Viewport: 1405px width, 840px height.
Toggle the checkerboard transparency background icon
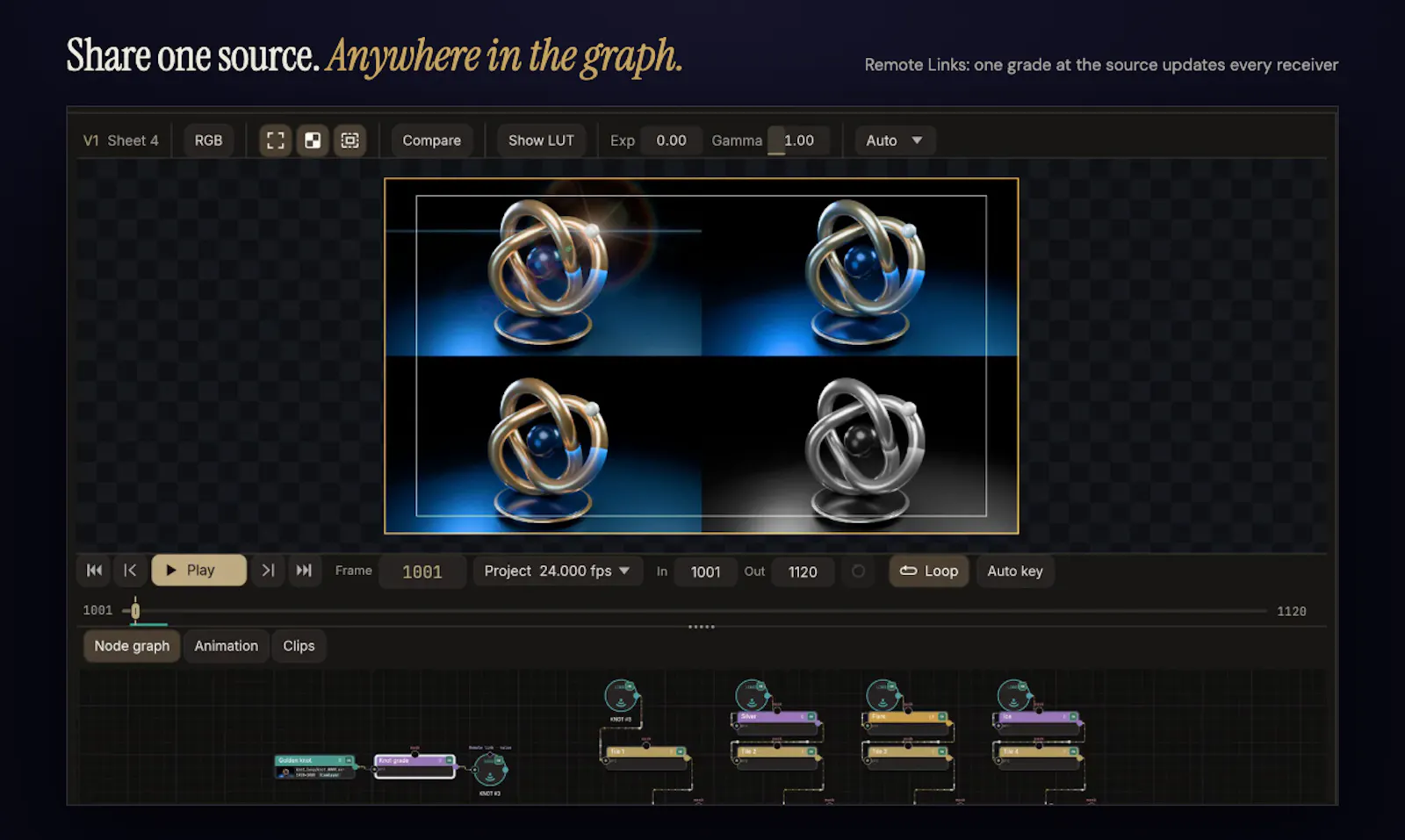[313, 140]
